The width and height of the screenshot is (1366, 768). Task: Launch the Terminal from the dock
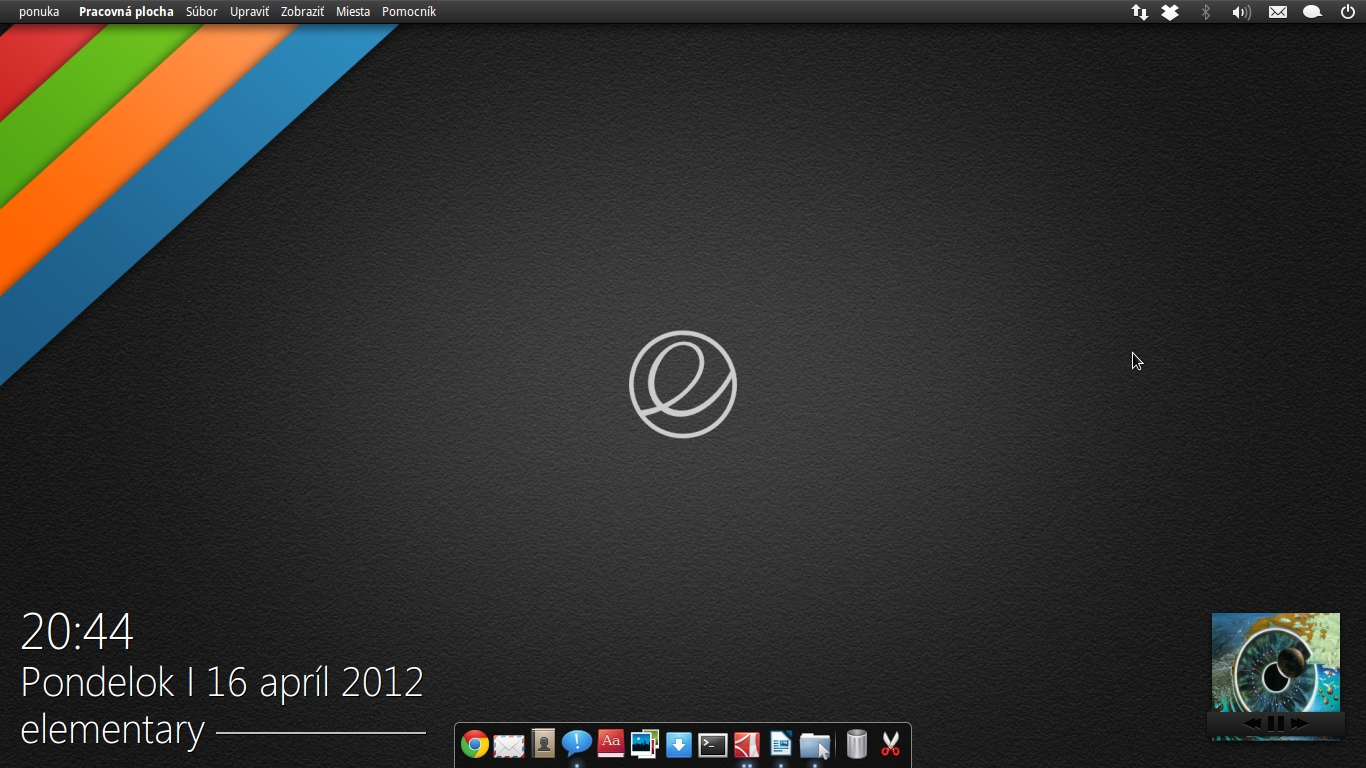(713, 745)
